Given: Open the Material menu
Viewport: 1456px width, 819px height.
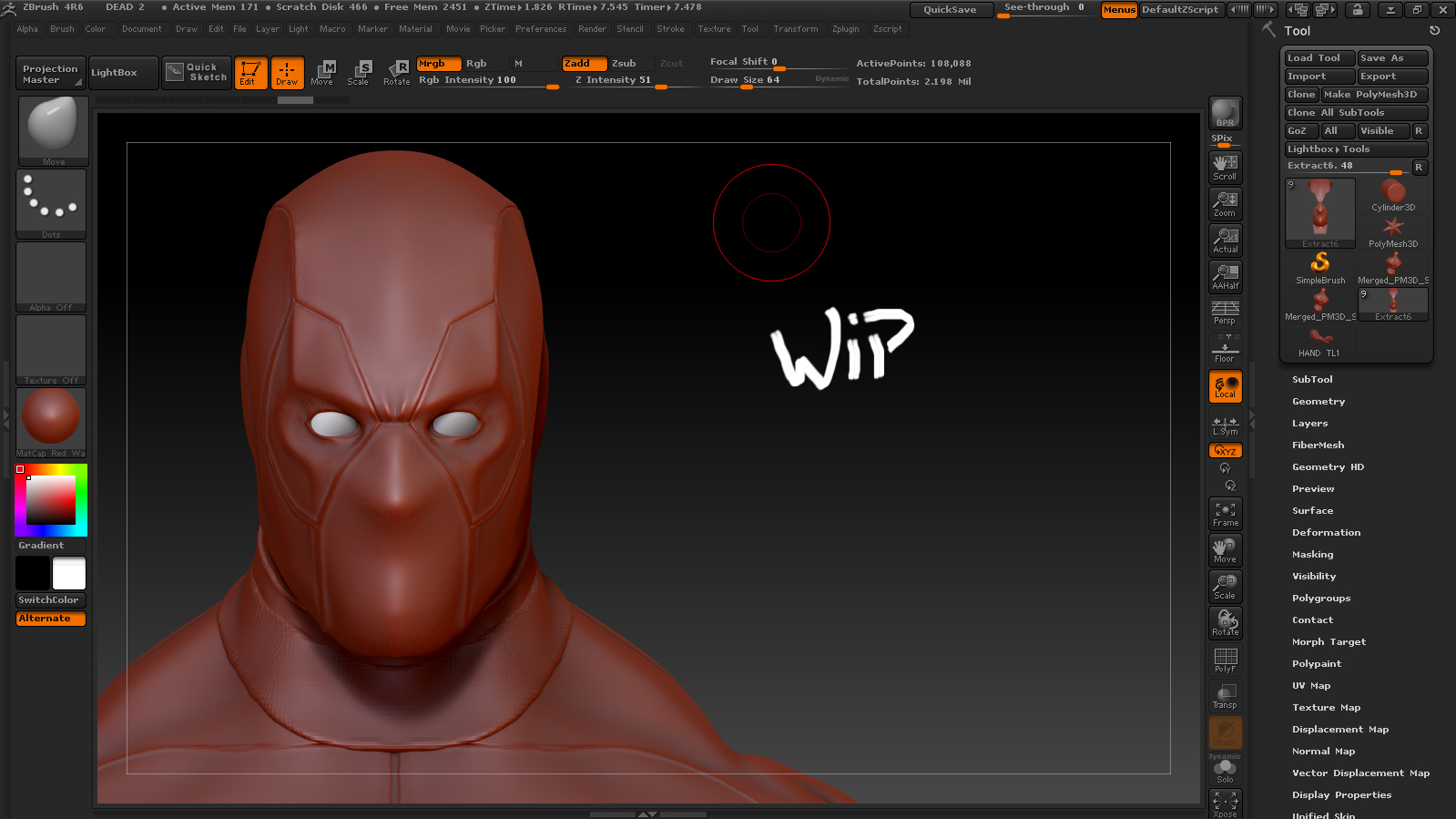Looking at the screenshot, I should pos(415,29).
